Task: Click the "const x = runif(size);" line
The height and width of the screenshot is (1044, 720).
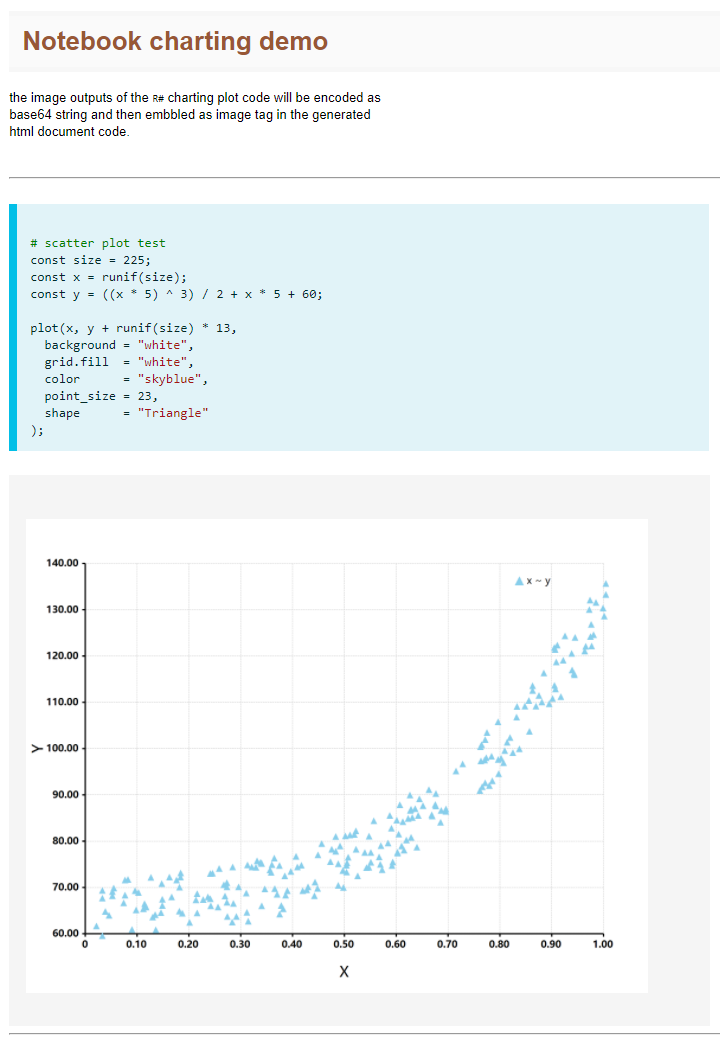Action: click(x=108, y=277)
